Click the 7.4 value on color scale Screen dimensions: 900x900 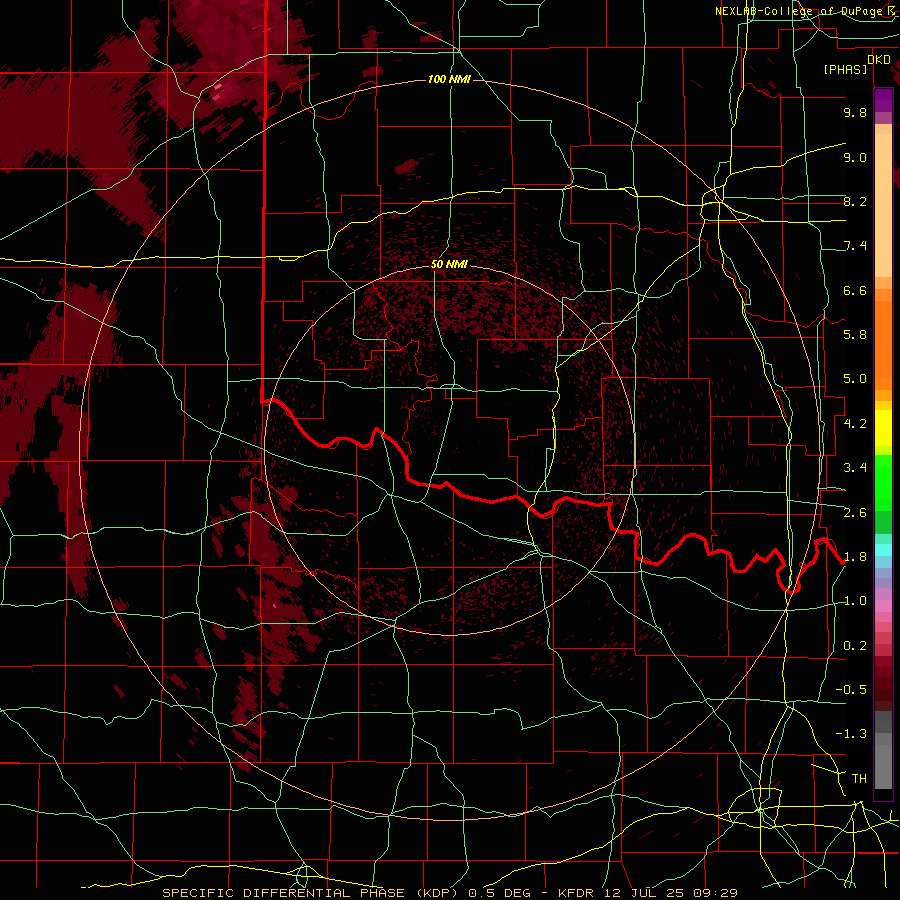[855, 246]
